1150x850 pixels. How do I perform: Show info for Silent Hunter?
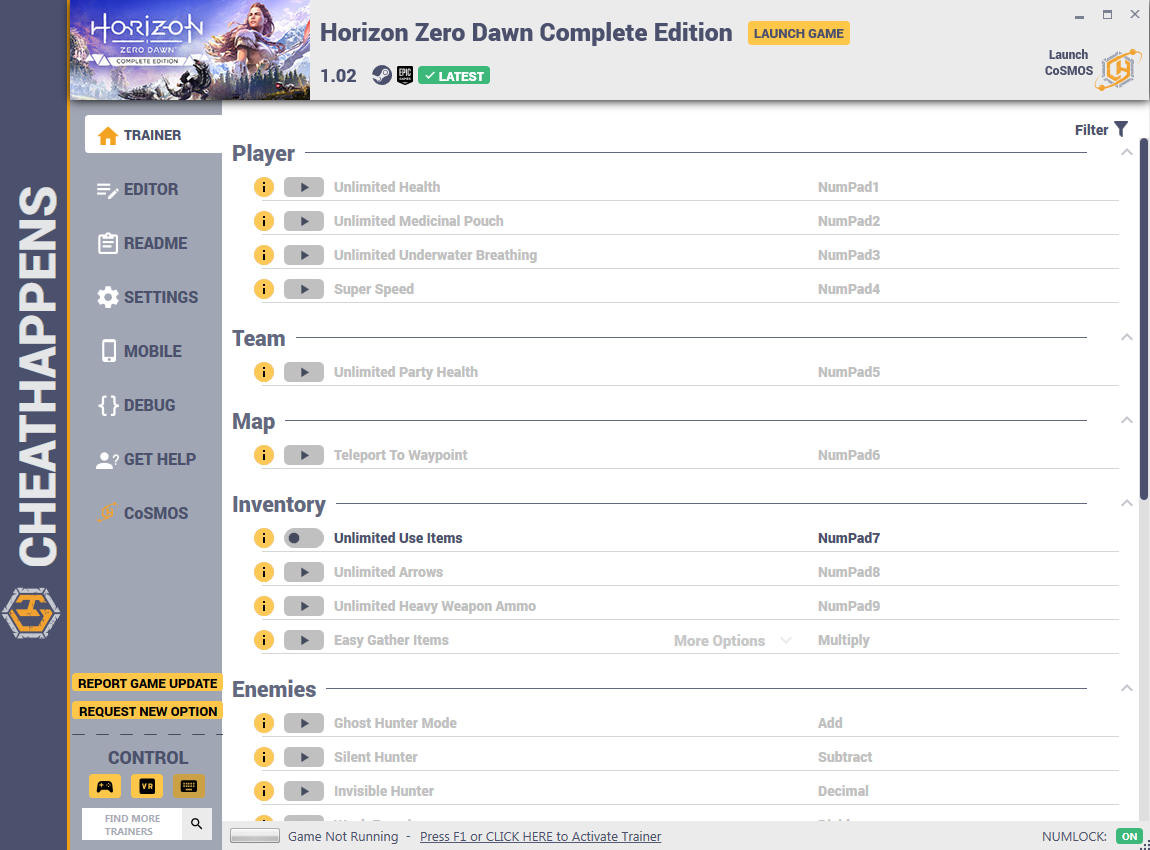point(263,757)
